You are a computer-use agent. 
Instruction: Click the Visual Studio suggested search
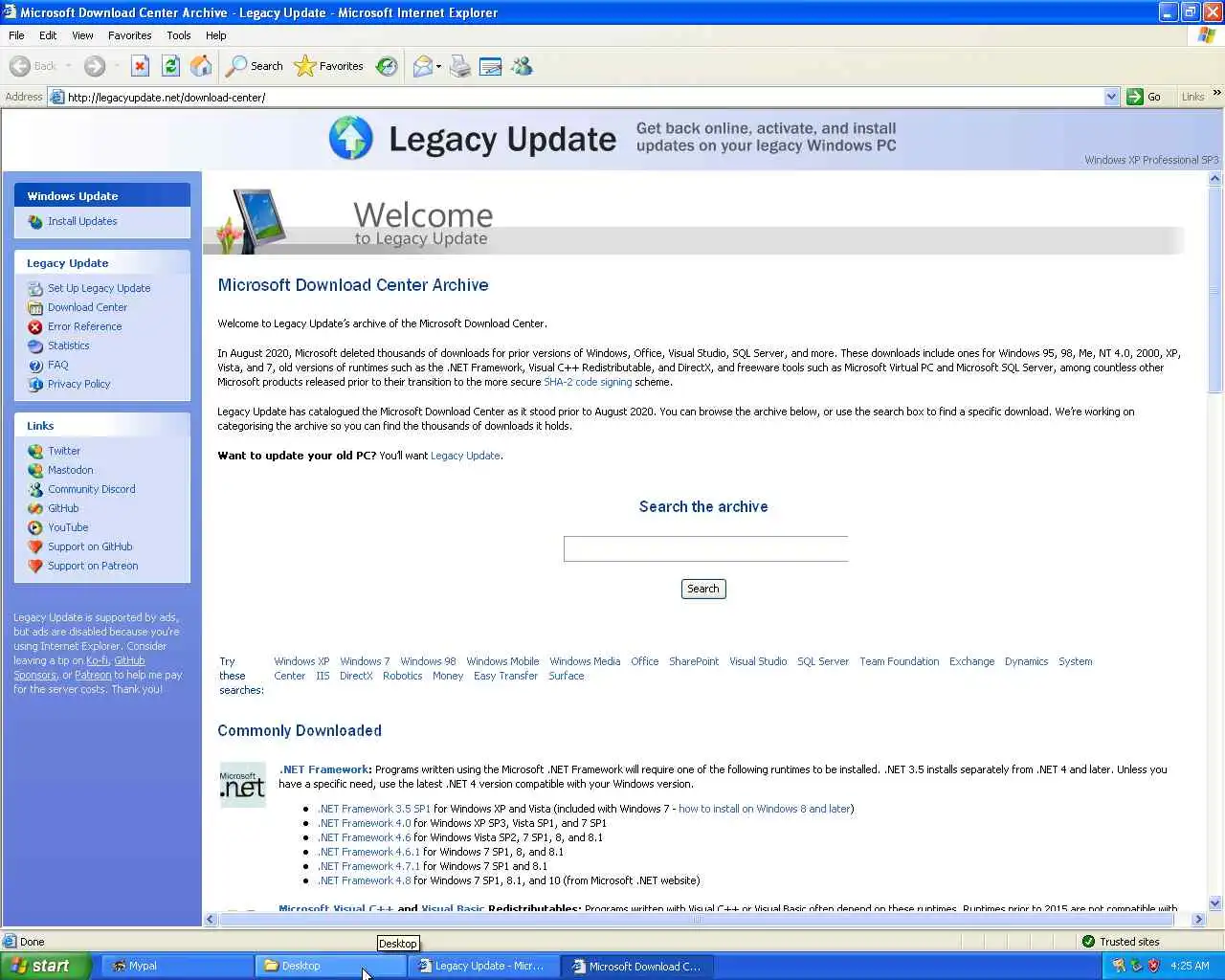pyautogui.click(x=758, y=661)
